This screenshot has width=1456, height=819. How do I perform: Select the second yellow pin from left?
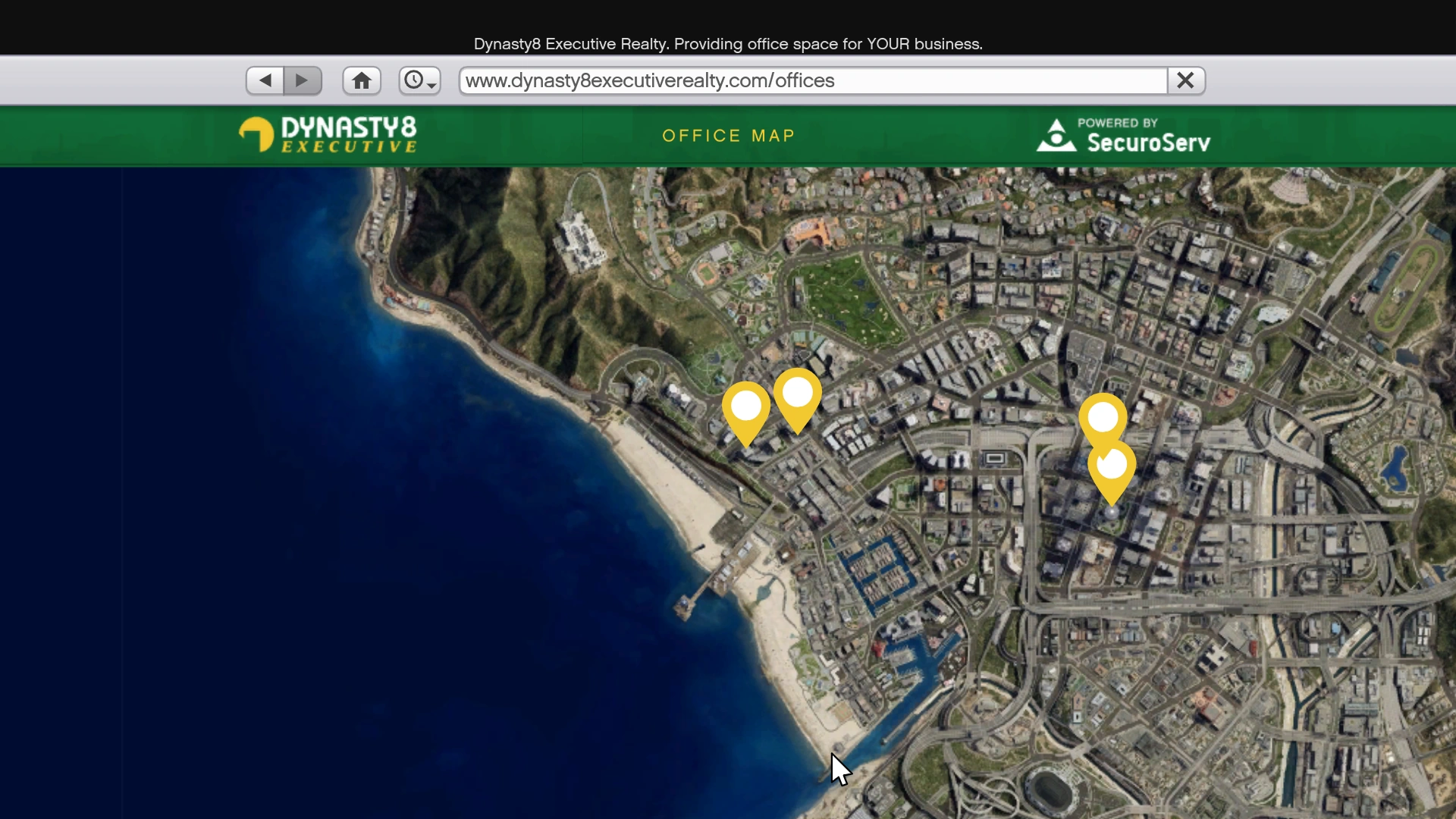tap(798, 394)
